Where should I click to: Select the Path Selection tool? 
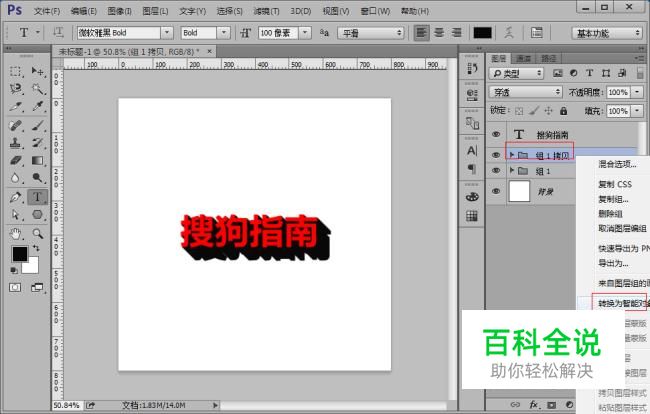click(x=16, y=214)
